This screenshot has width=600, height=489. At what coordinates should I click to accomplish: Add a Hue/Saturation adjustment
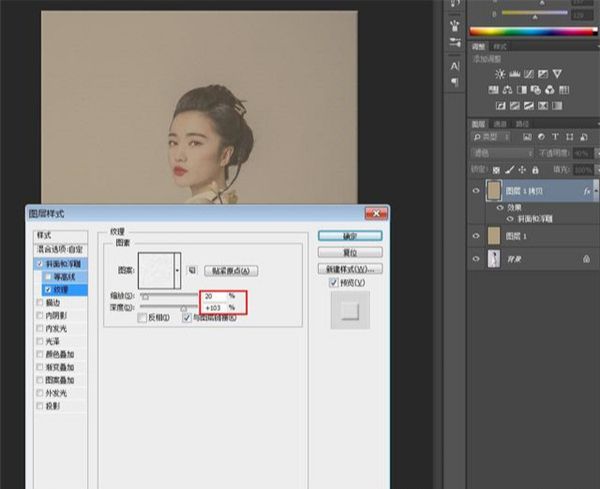coord(493,90)
